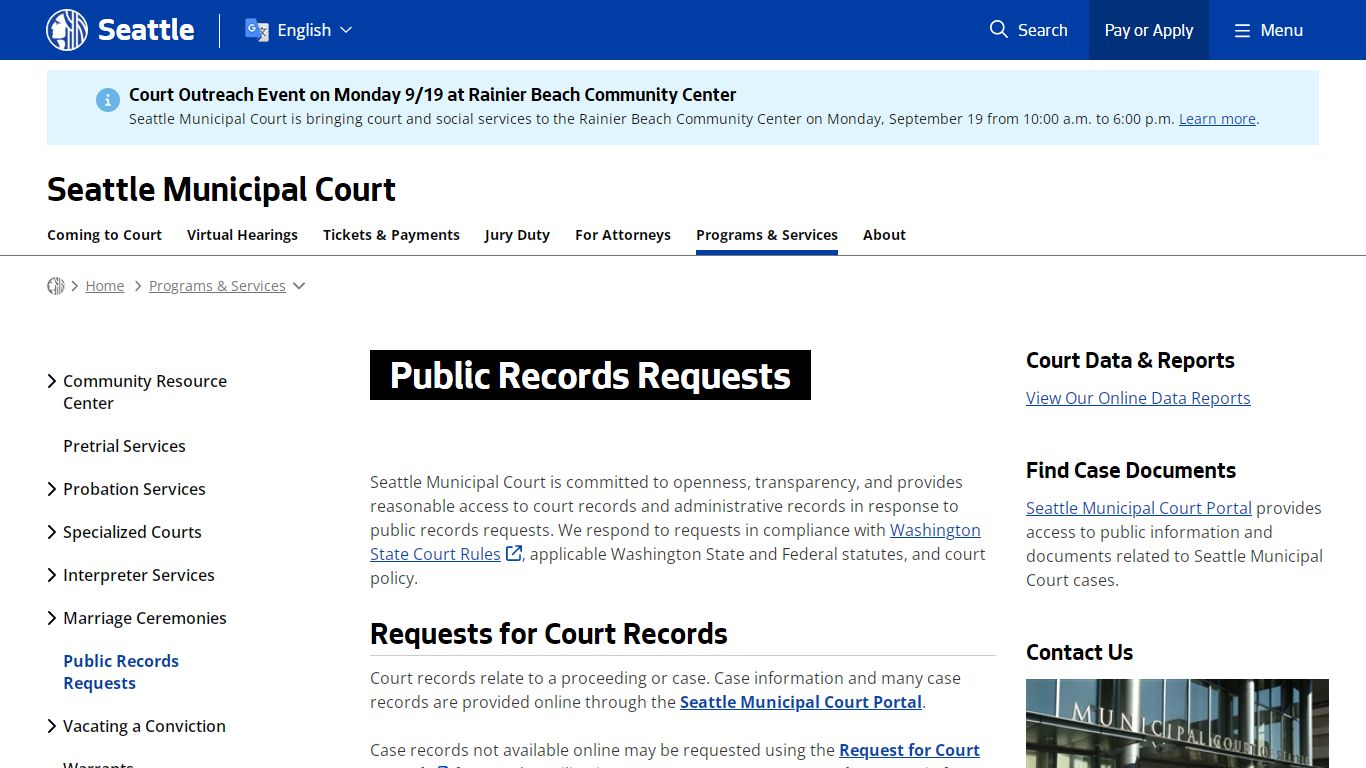Open the About tab
The image size is (1366, 768).
tap(884, 235)
